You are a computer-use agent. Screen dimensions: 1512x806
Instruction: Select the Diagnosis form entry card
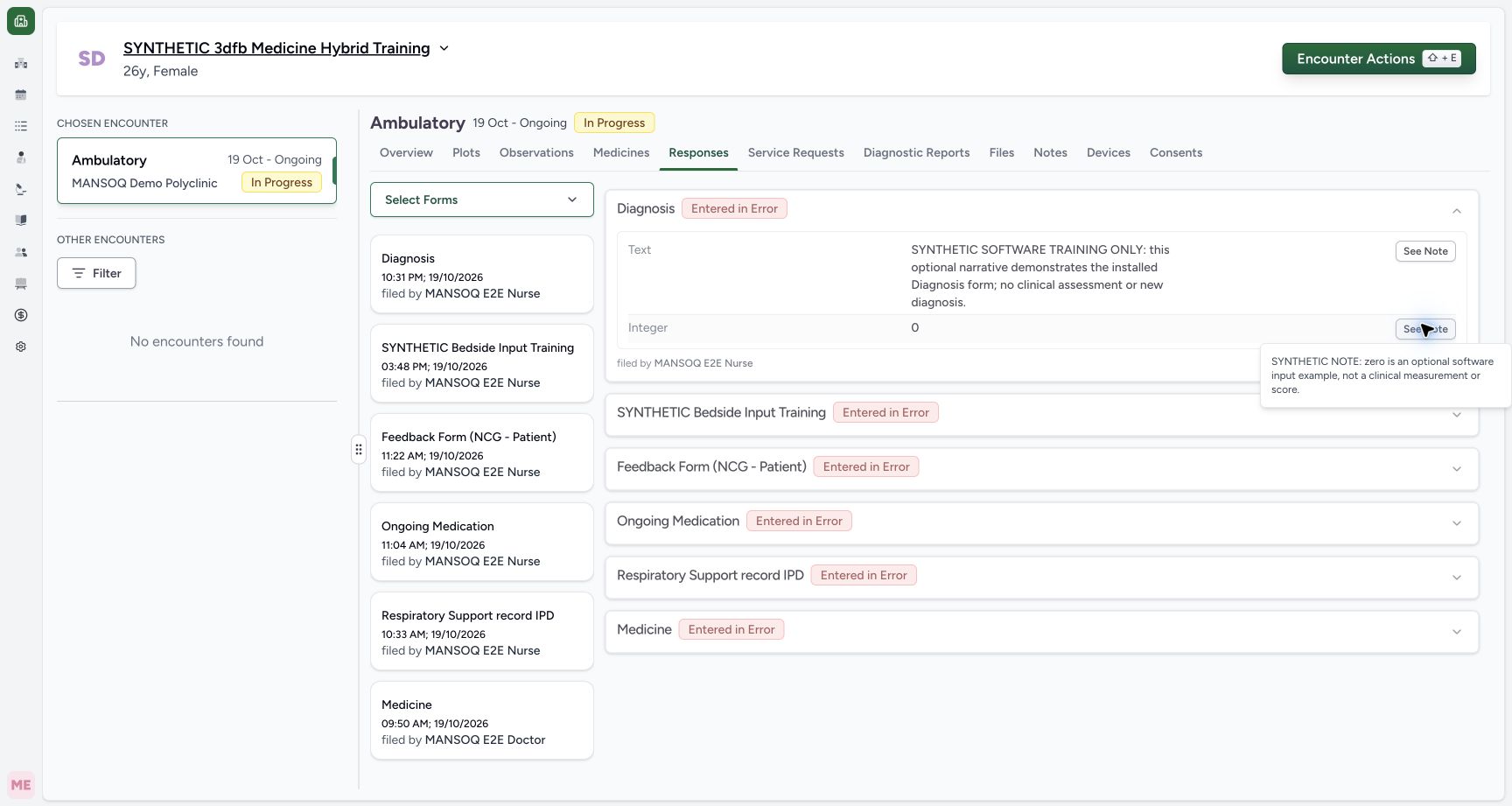[482, 274]
